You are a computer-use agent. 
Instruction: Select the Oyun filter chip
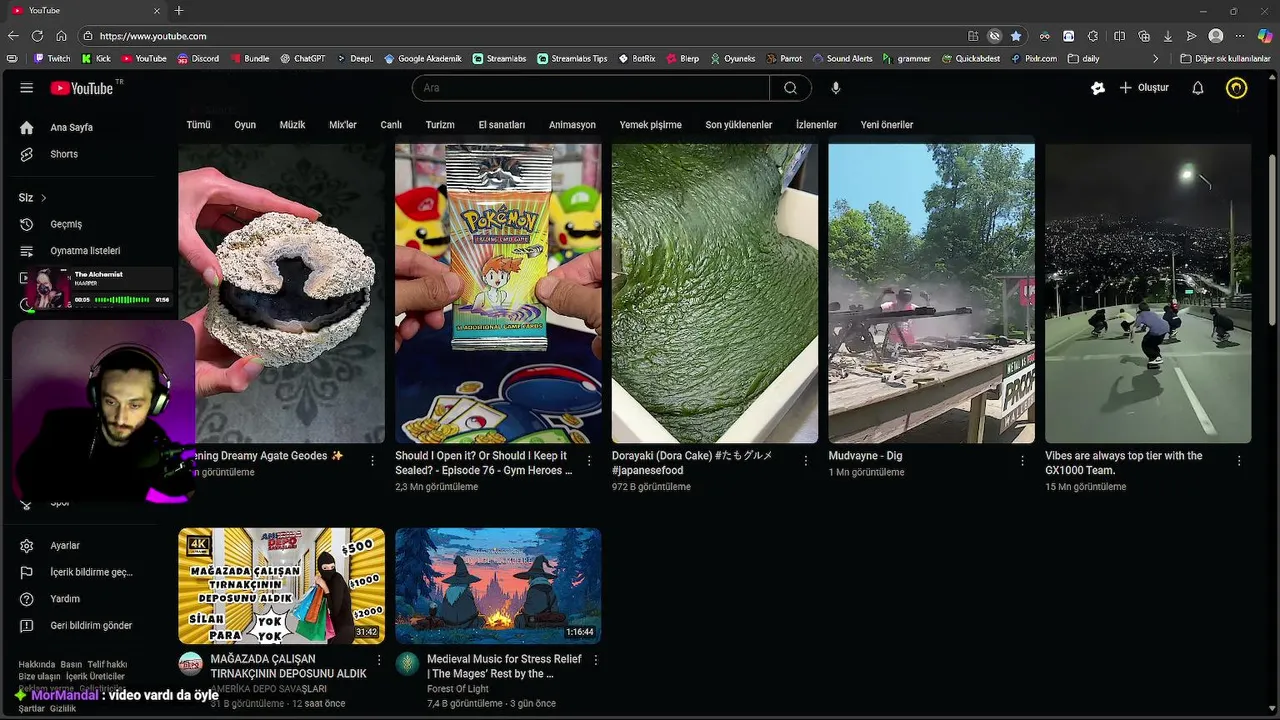pos(245,125)
